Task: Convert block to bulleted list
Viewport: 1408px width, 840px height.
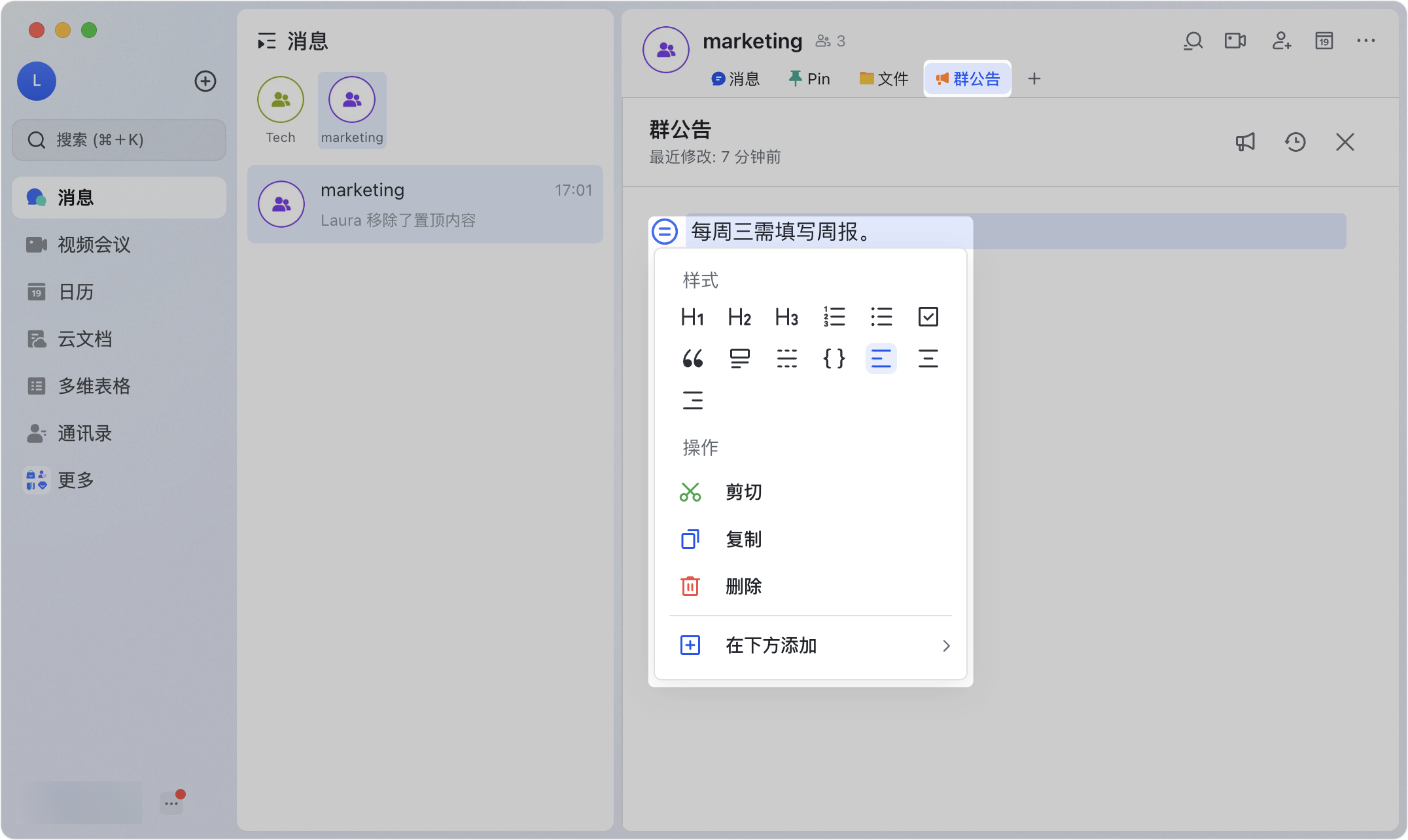Action: tap(881, 317)
